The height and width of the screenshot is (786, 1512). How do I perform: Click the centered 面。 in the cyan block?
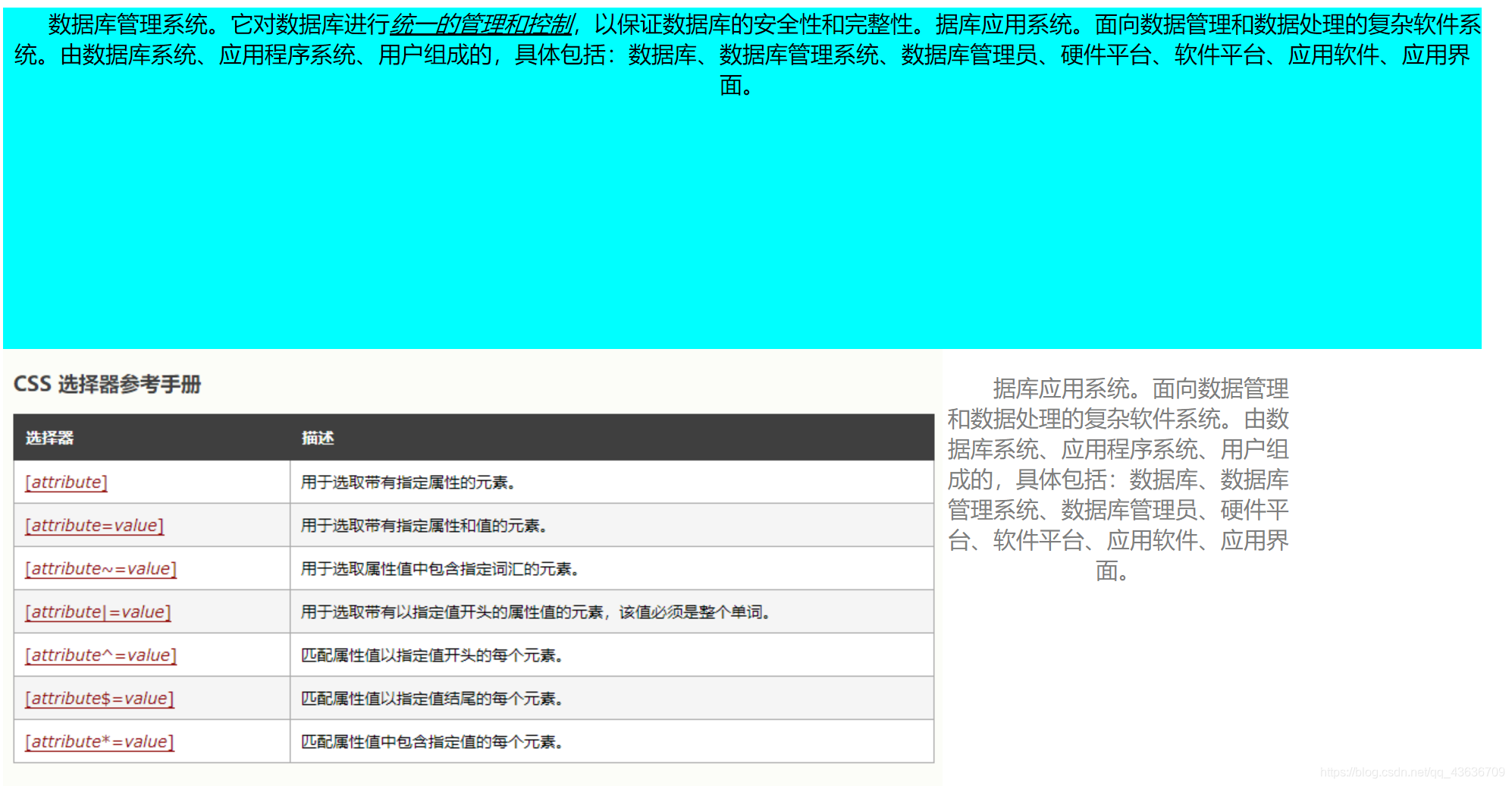(x=736, y=86)
